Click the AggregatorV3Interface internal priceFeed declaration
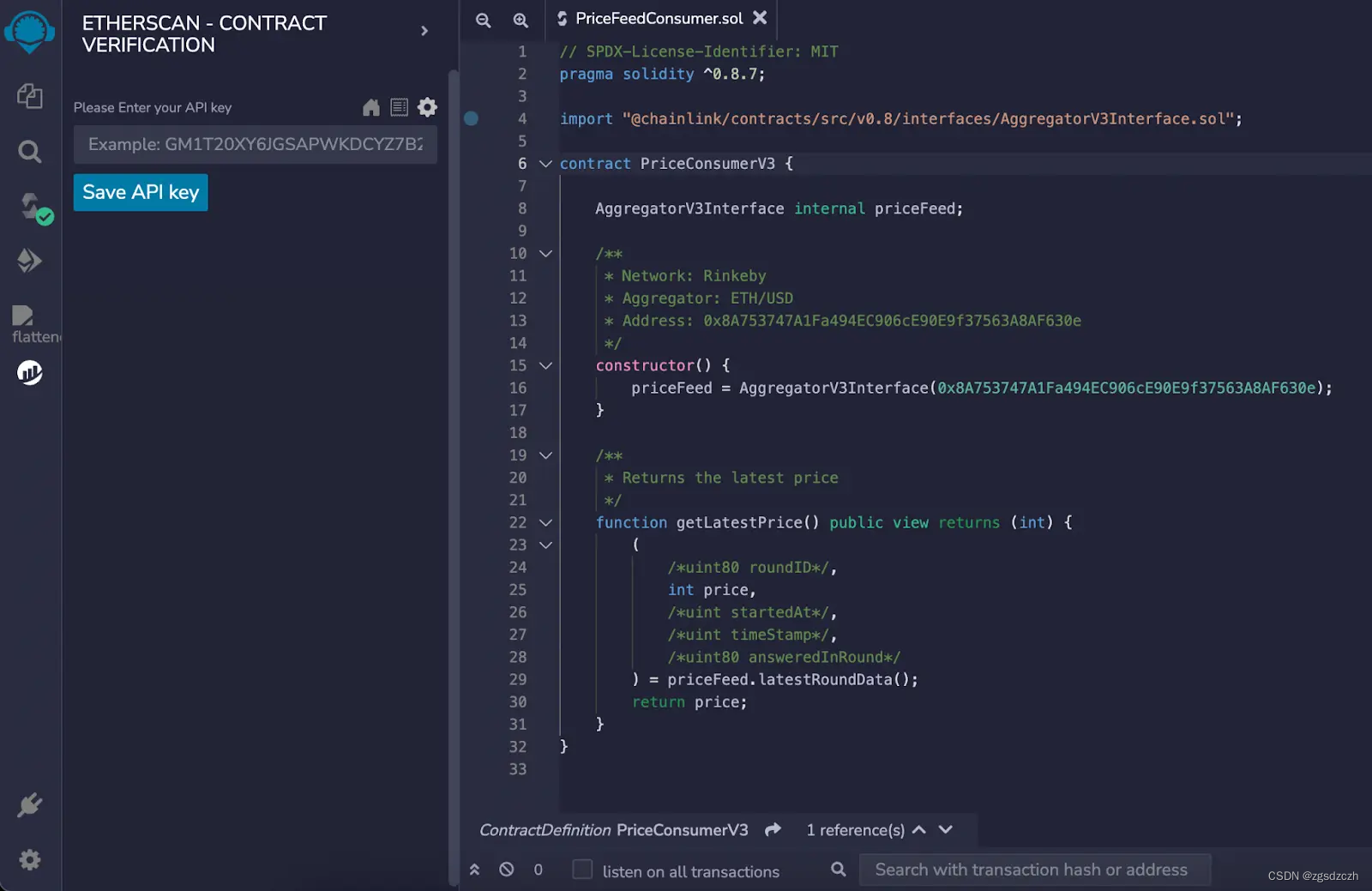This screenshot has height=891, width=1372. click(x=779, y=209)
